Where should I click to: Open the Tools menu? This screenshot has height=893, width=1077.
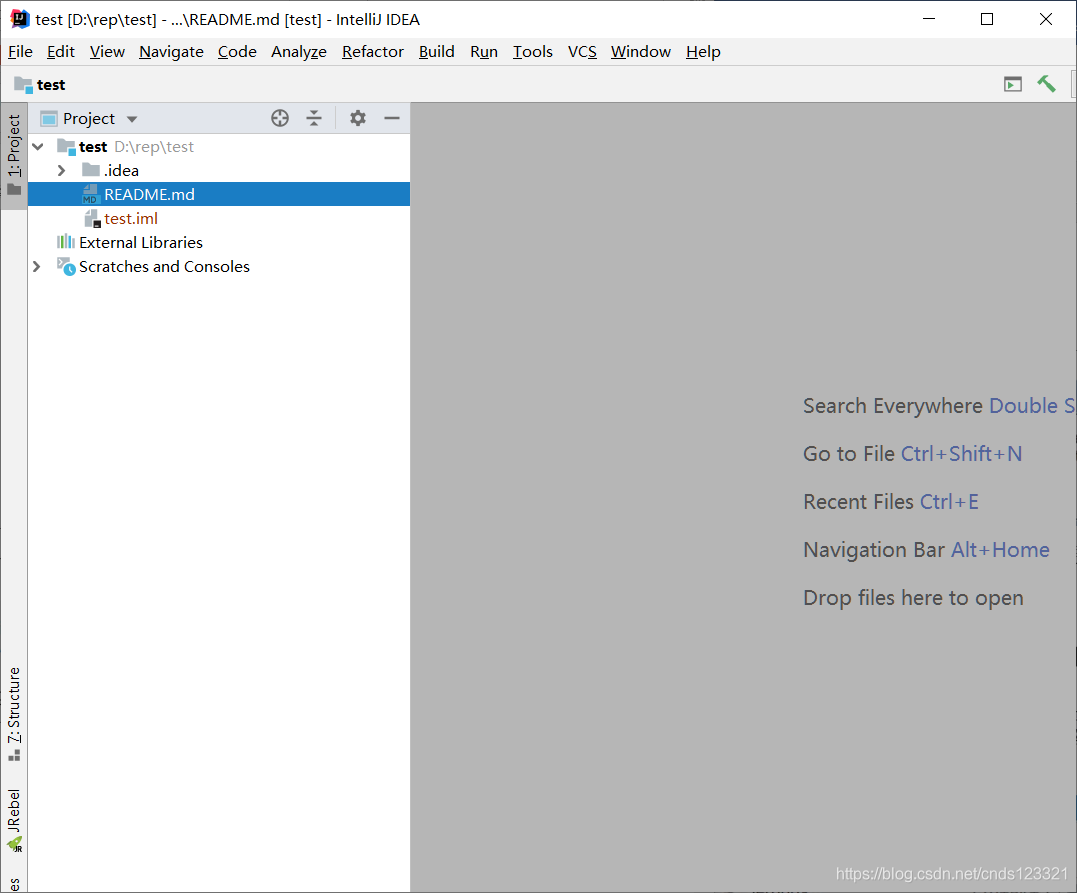point(532,52)
